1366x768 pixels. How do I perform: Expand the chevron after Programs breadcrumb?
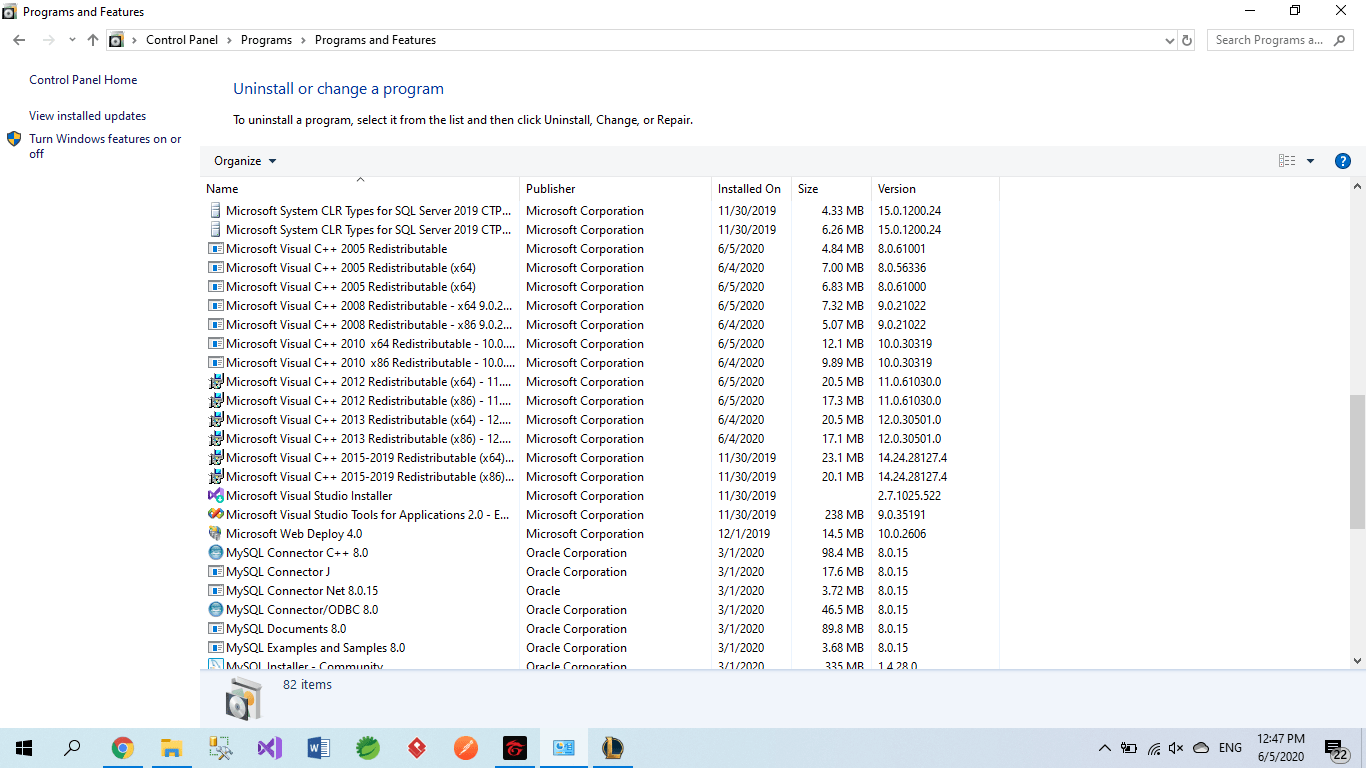click(303, 40)
